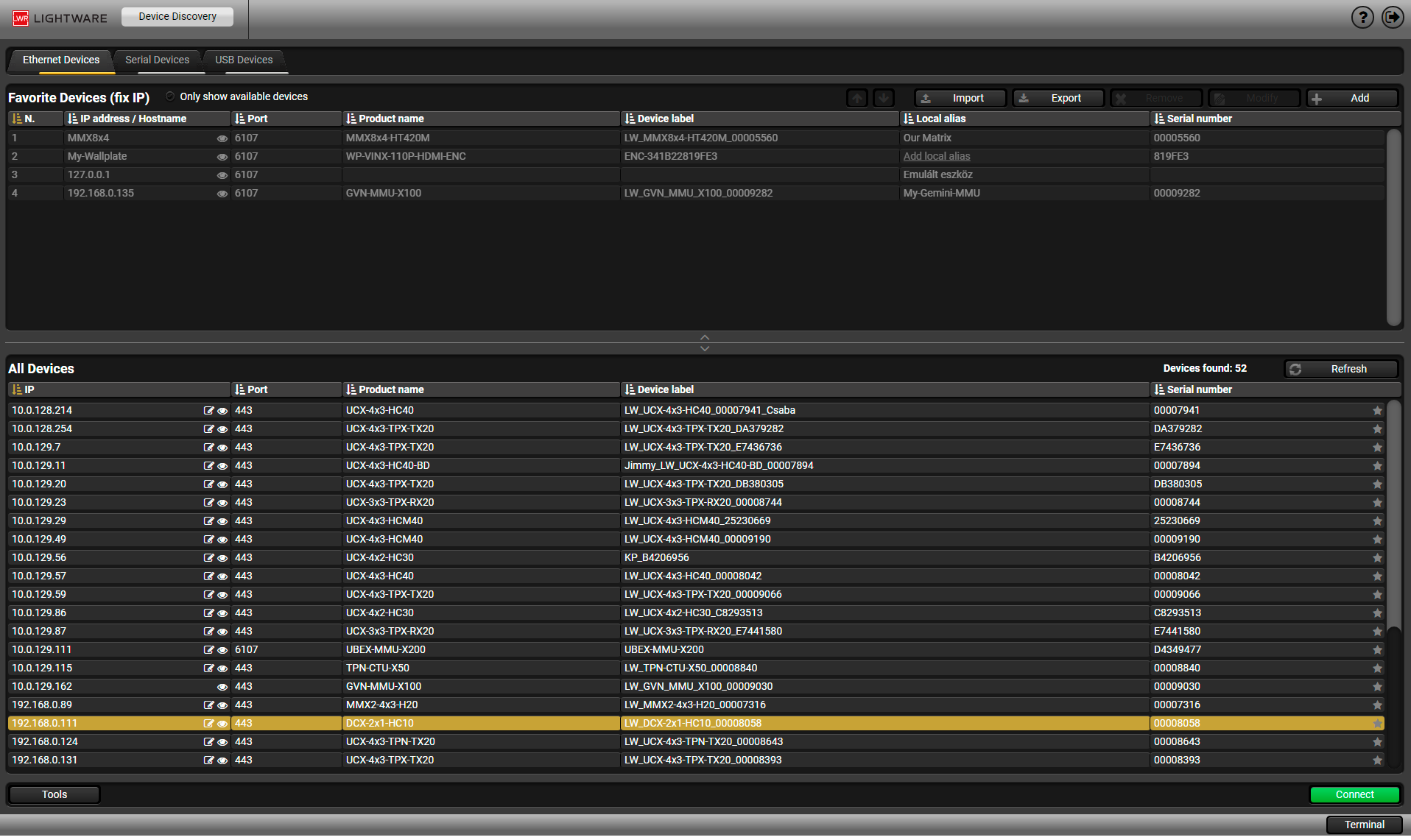
Task: Select favorite row with alias Our Matrix
Action: pos(696,138)
